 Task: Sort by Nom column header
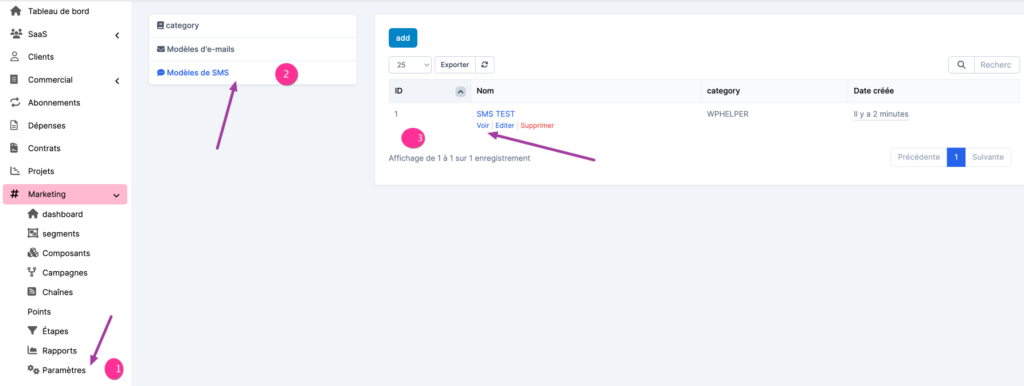[585, 91]
